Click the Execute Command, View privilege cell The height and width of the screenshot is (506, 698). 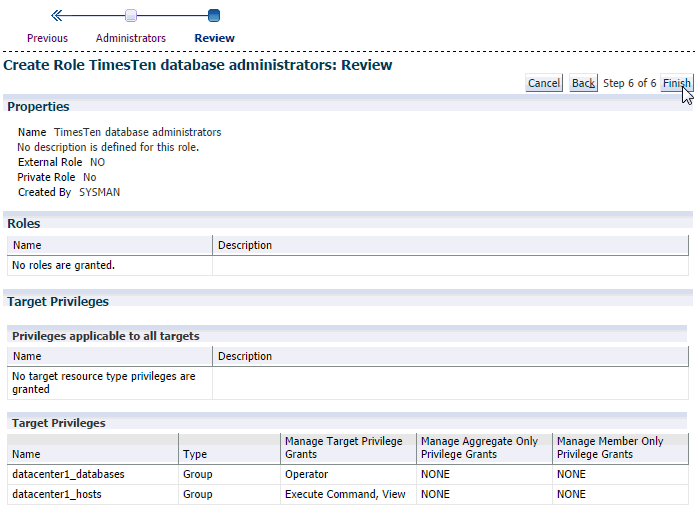pyautogui.click(x=331, y=494)
